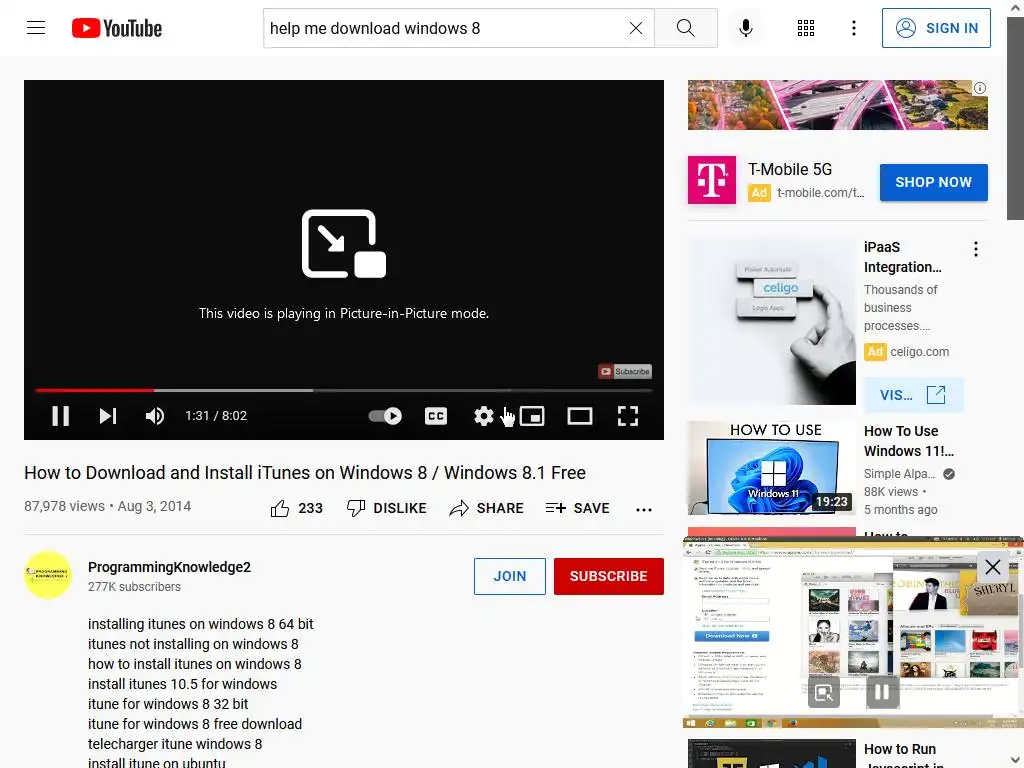Click the Simple Alpaca channel name
The height and width of the screenshot is (768, 1024).
tap(899, 473)
